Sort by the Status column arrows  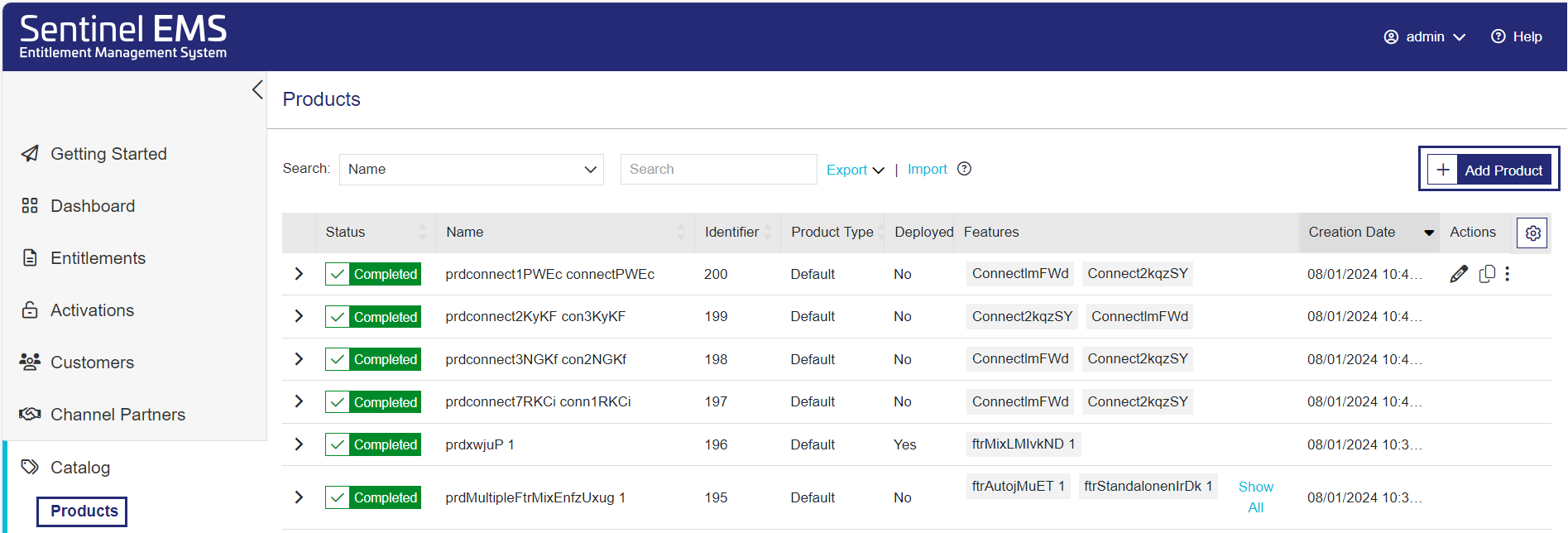(x=422, y=233)
